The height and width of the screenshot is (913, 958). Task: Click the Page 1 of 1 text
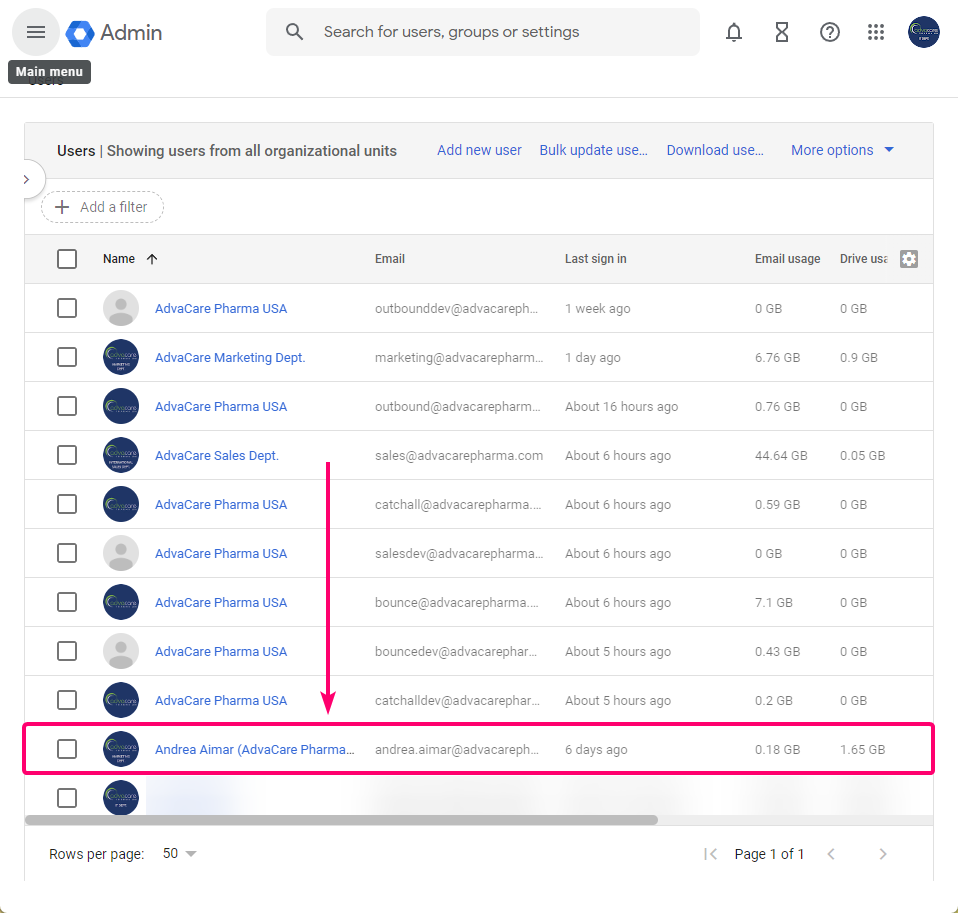pos(769,854)
